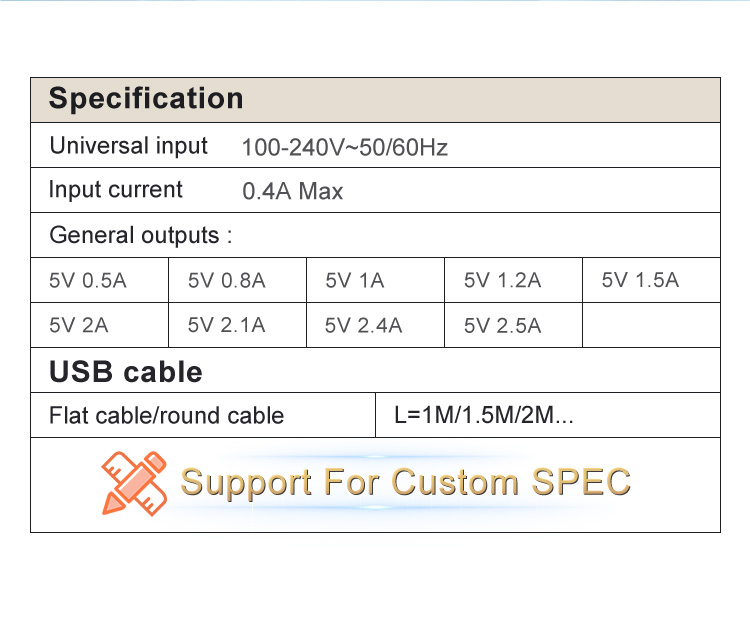Select the Universal input label

(x=128, y=145)
